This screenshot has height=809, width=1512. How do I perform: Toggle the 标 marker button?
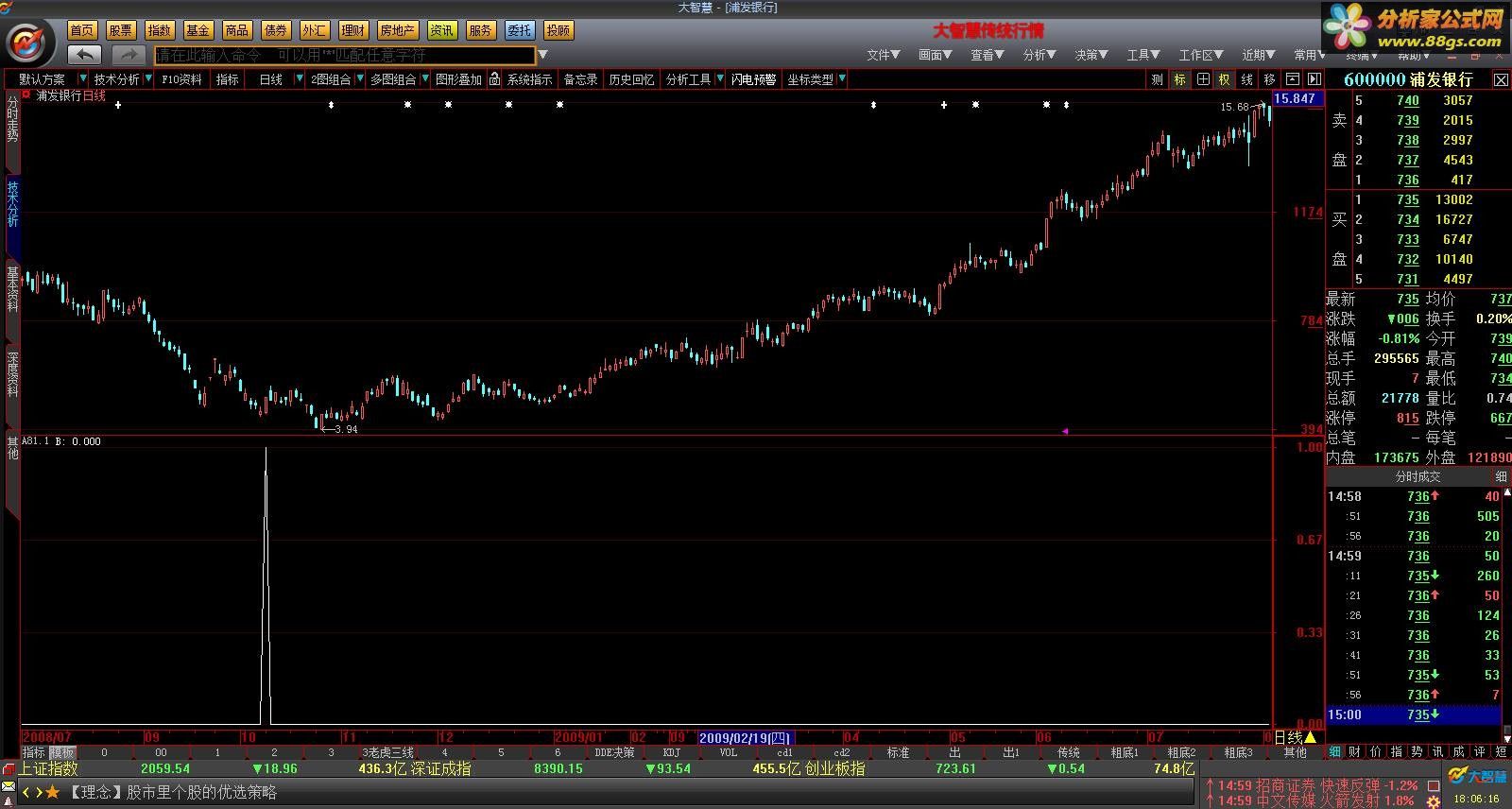(x=1179, y=79)
